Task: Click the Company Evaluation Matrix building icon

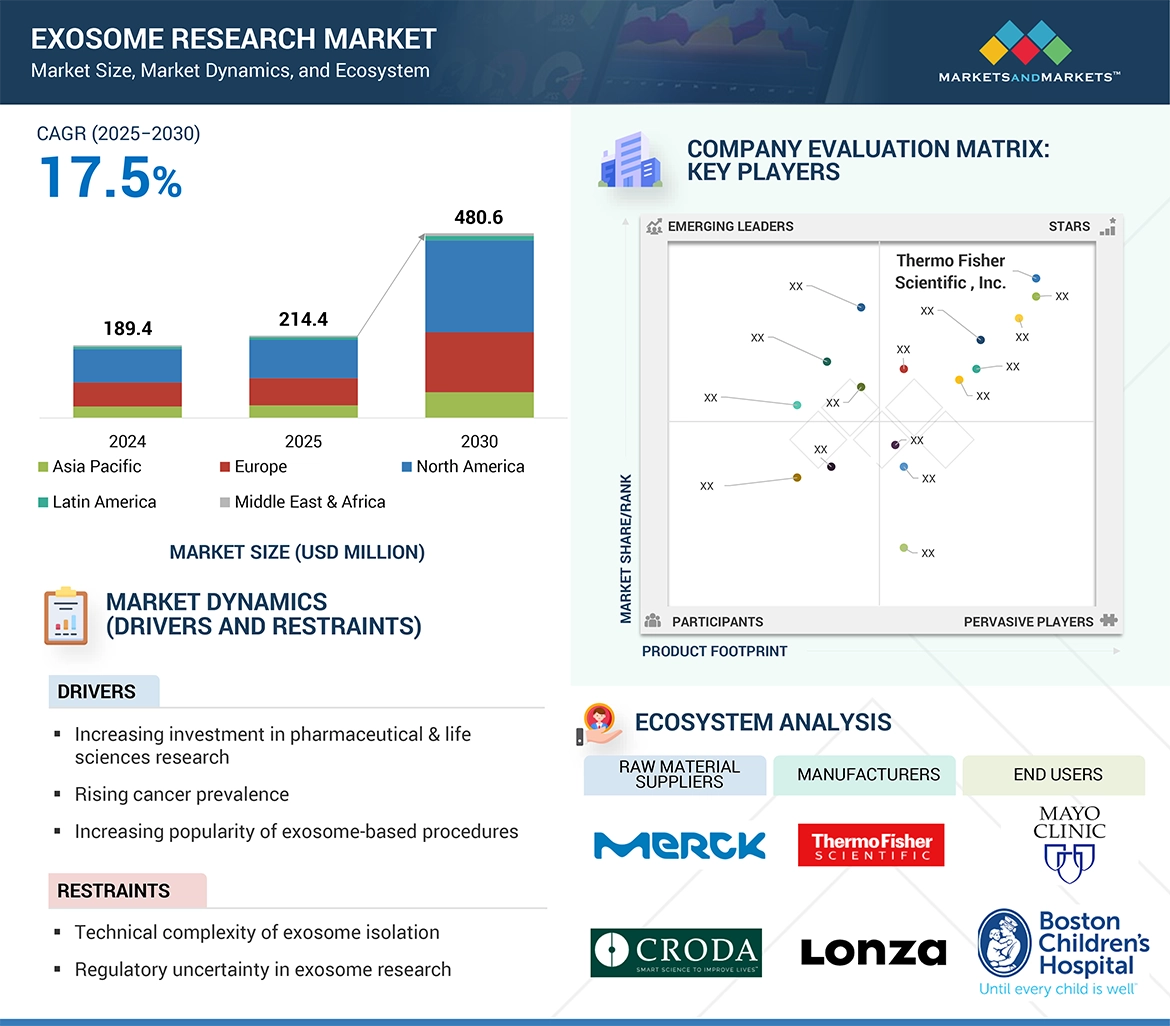Action: [629, 163]
